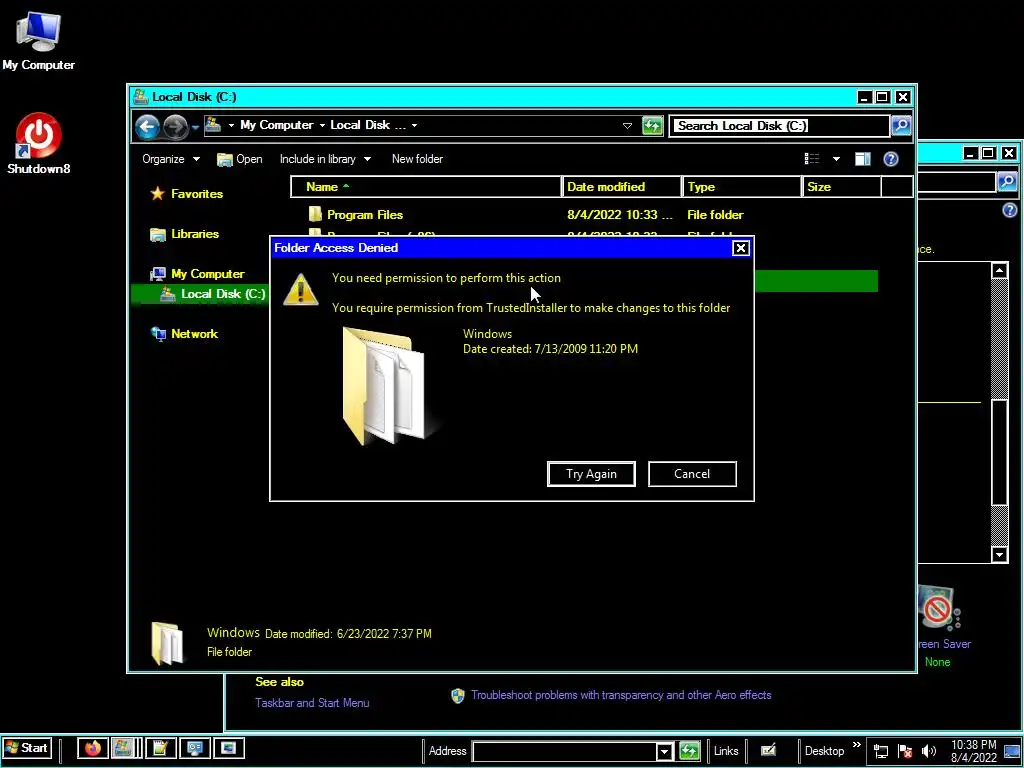The height and width of the screenshot is (768, 1024).
Task: Sort by Name column header
Action: pyautogui.click(x=426, y=187)
